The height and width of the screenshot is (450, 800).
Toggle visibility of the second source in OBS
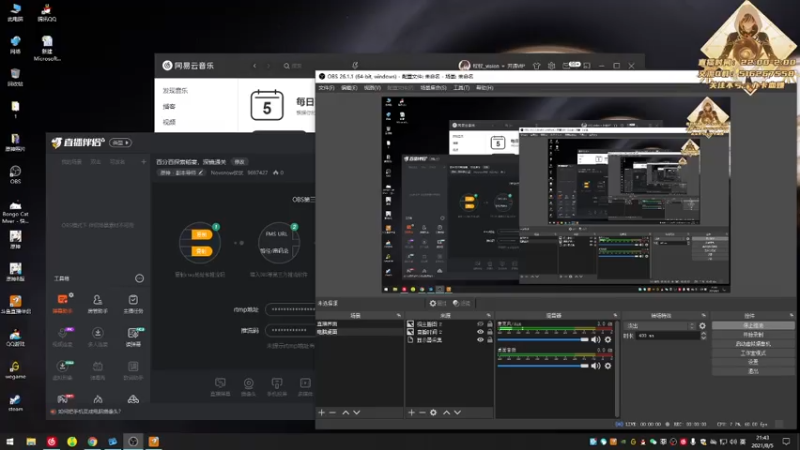coord(480,332)
